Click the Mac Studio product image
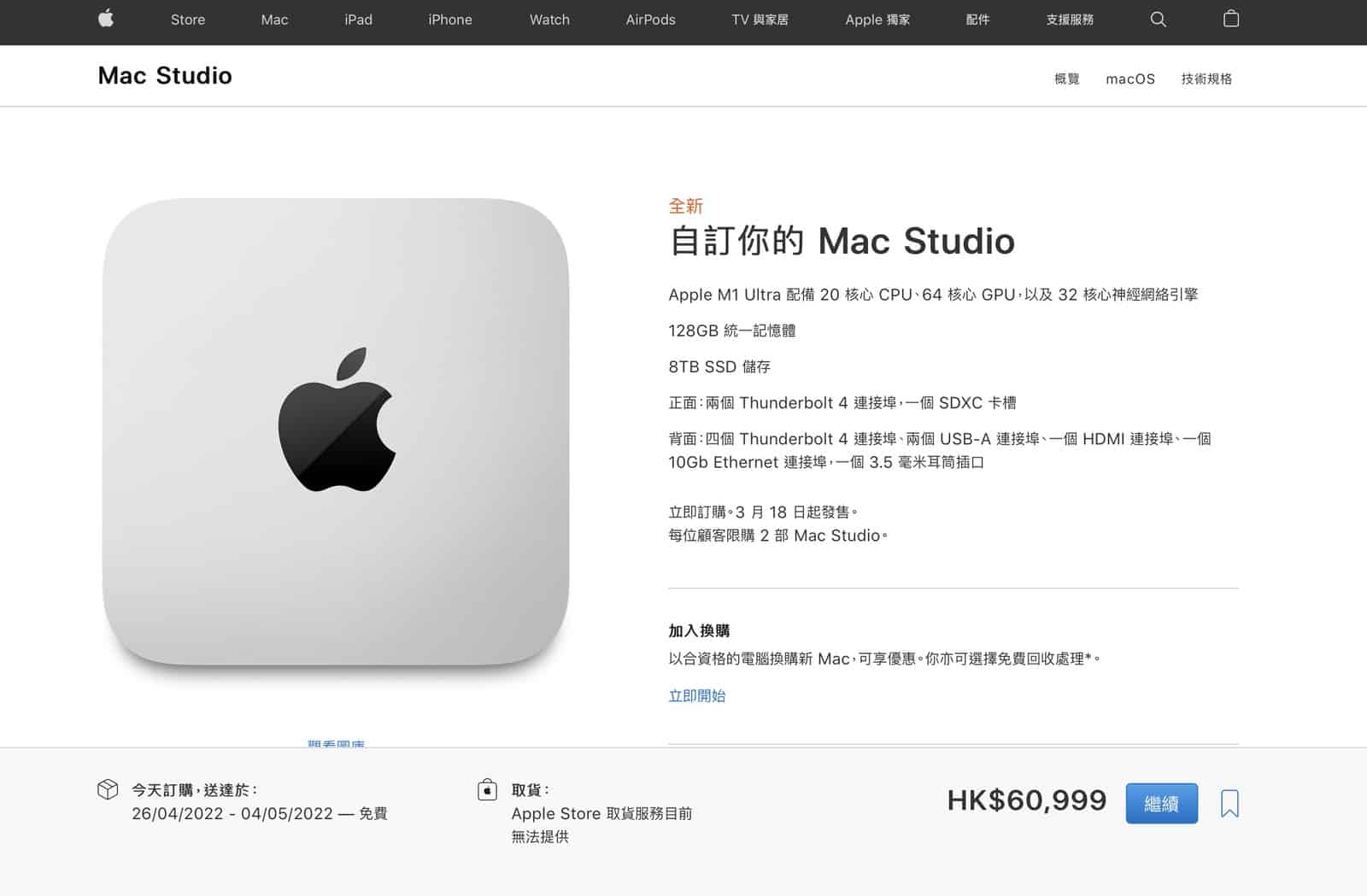The width and height of the screenshot is (1367, 896). click(336, 432)
